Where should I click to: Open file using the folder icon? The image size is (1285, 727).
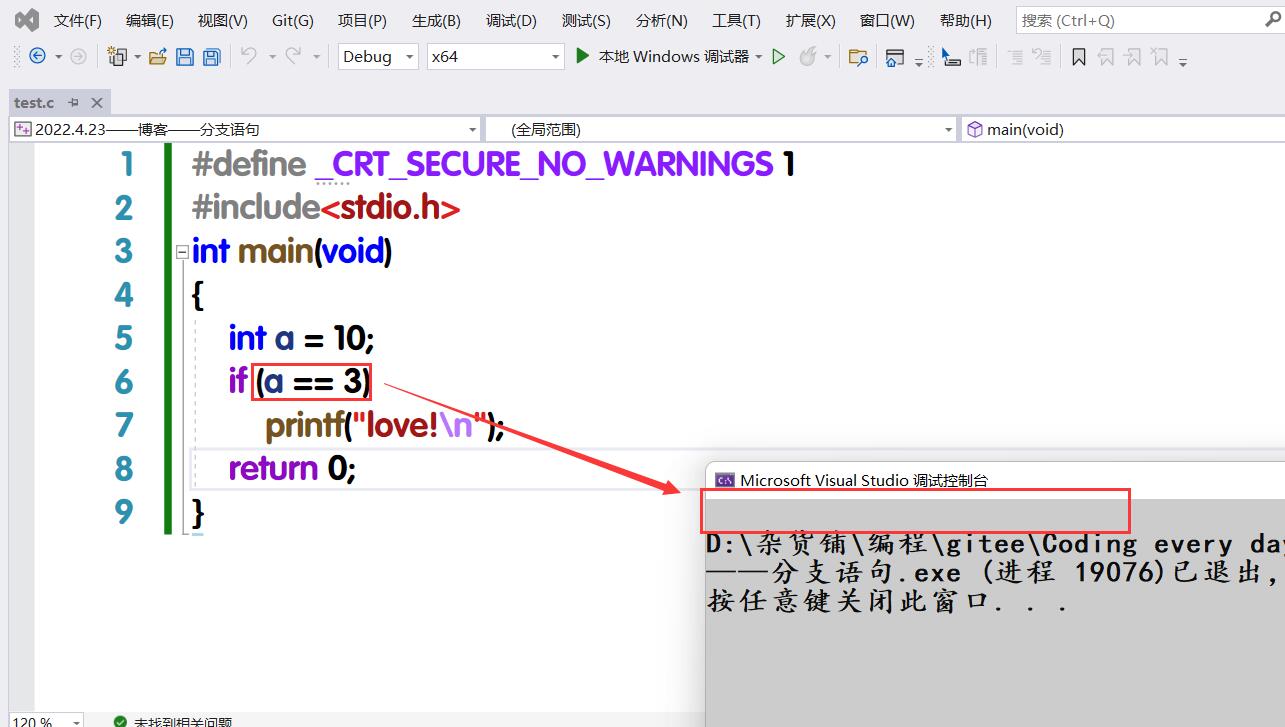tap(157, 57)
